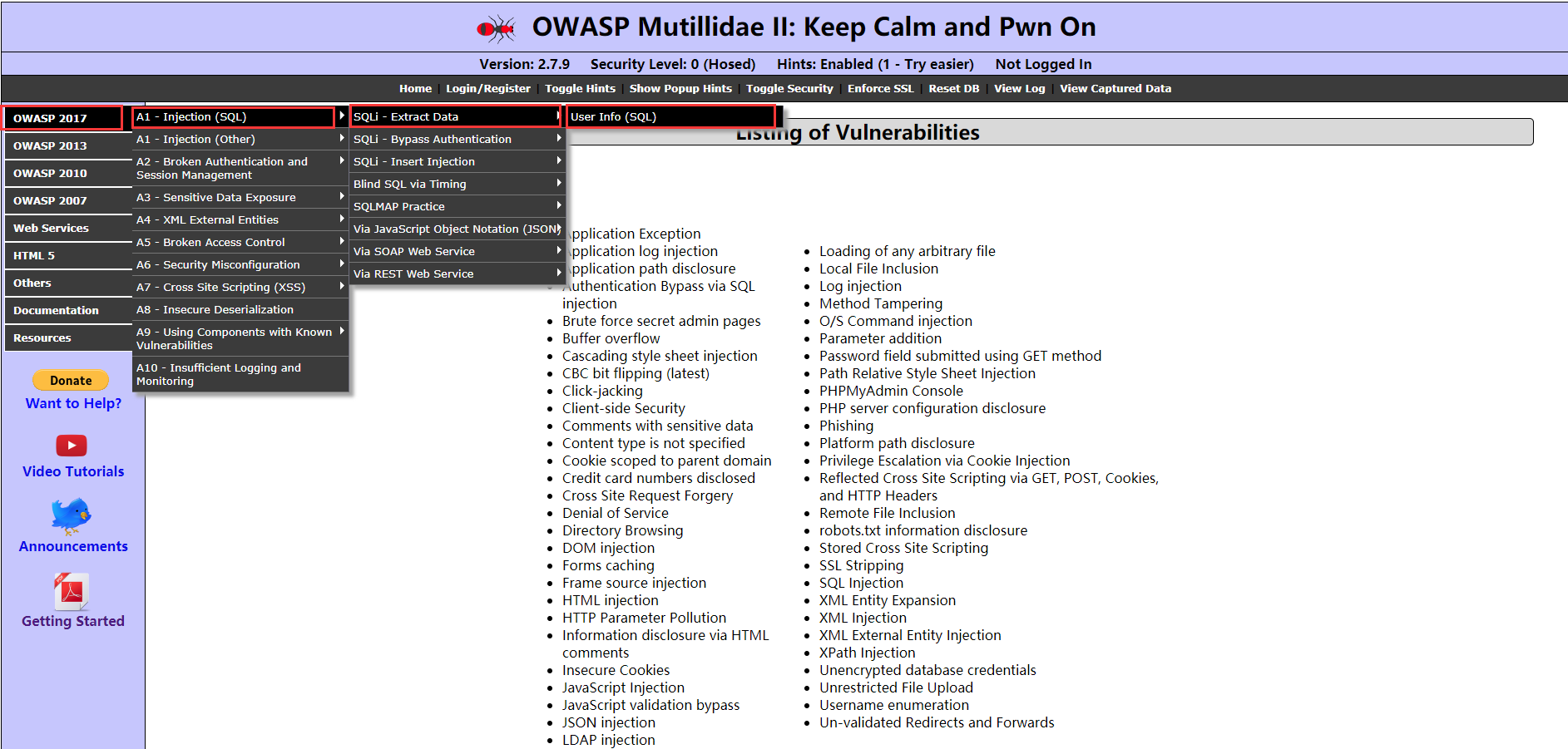Select OWASP 2013 in the sidebar menu
Viewport: 1568px width, 749px height.
tap(68, 145)
